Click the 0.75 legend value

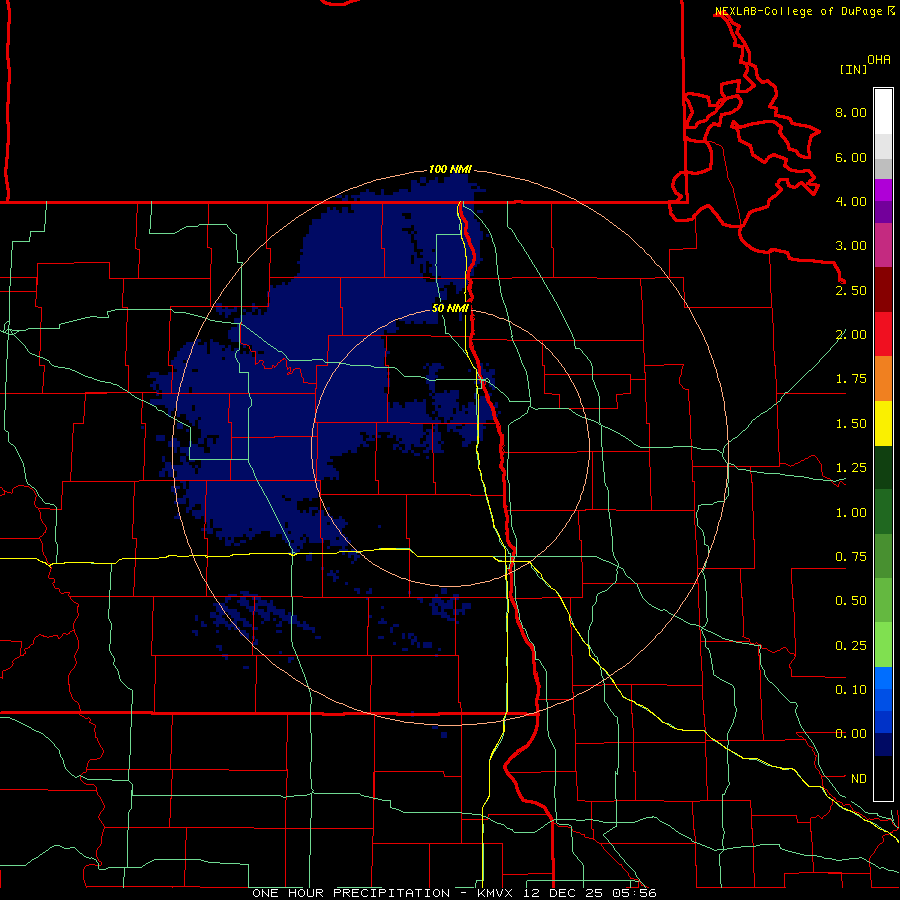tap(851, 557)
